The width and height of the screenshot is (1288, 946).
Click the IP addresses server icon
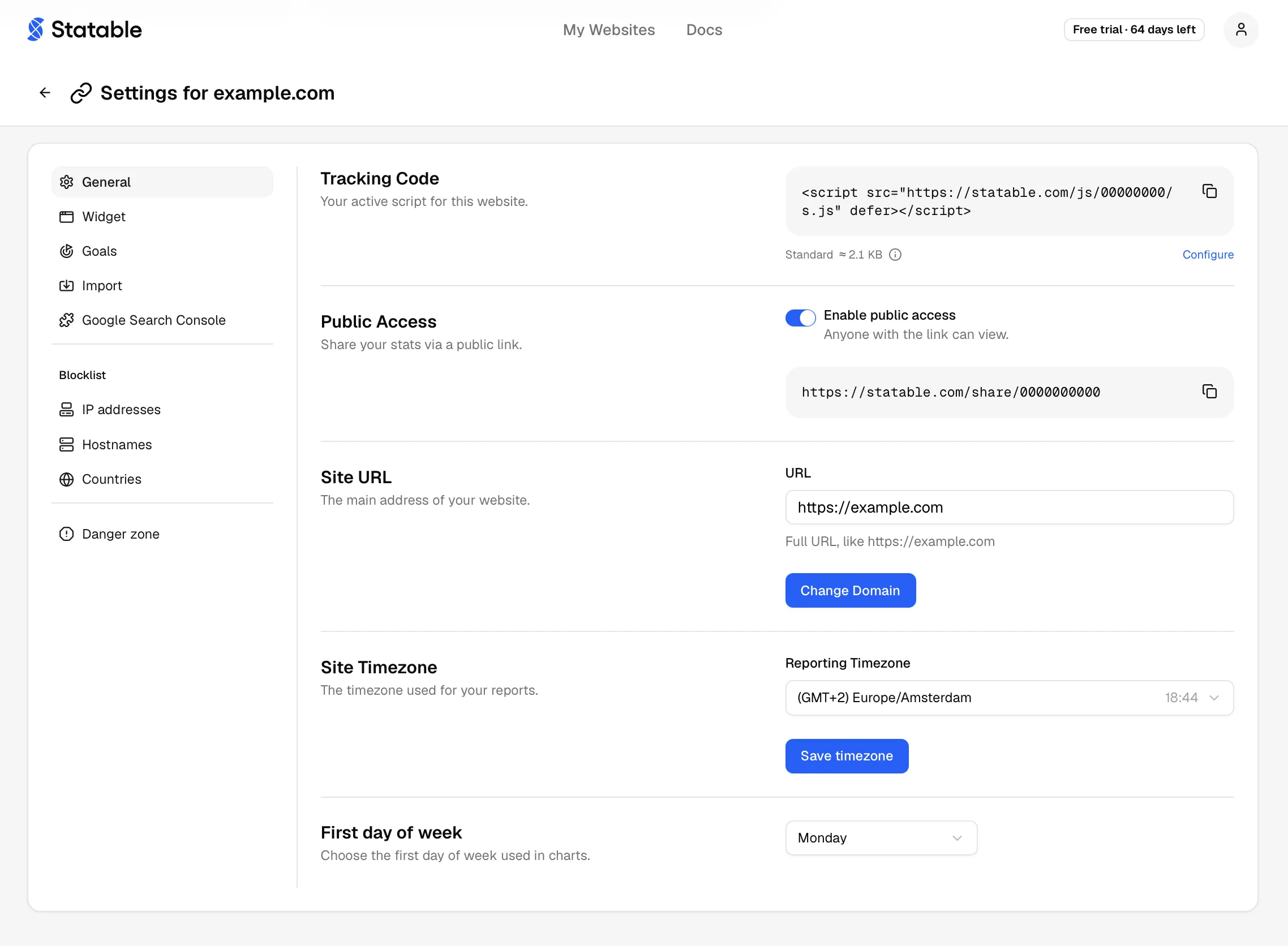click(66, 410)
